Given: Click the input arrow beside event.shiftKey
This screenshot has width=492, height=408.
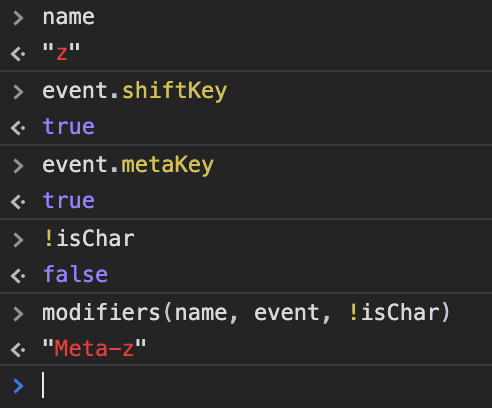Looking at the screenshot, I should pos(18,92).
